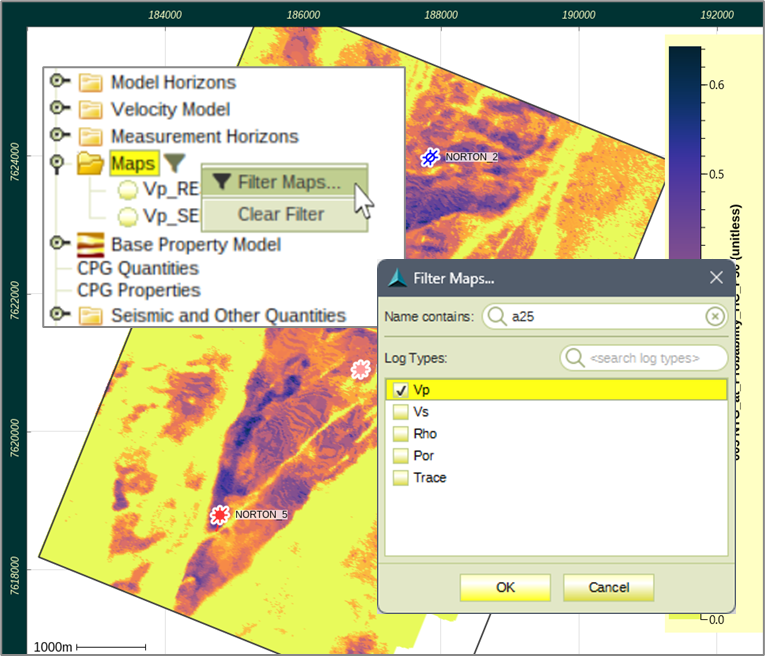
Task: Click the Measurement Horizons folder icon
Action: (x=91, y=136)
